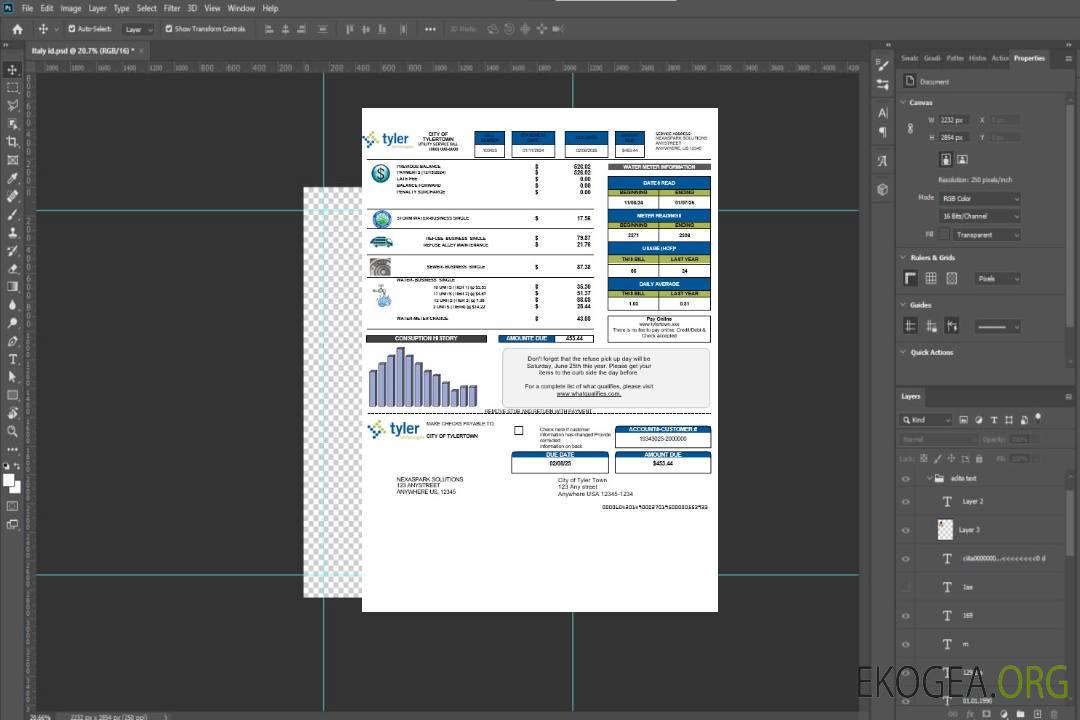Viewport: 1080px width, 720px height.
Task: Select the Move tool in the toolbar
Action: pyautogui.click(x=12, y=70)
